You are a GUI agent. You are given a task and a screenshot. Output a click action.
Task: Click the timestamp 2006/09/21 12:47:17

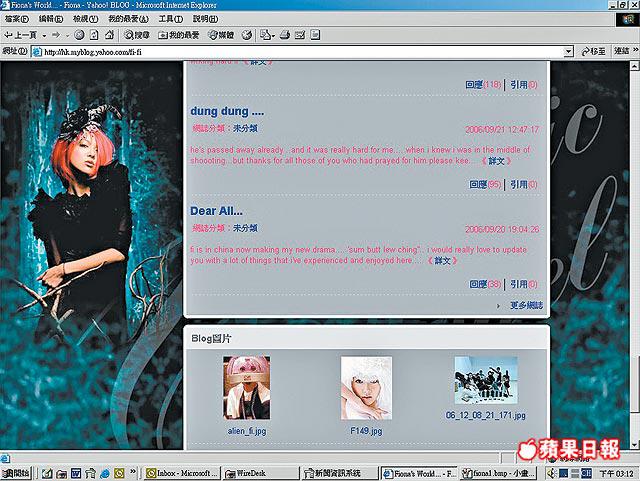[502, 129]
